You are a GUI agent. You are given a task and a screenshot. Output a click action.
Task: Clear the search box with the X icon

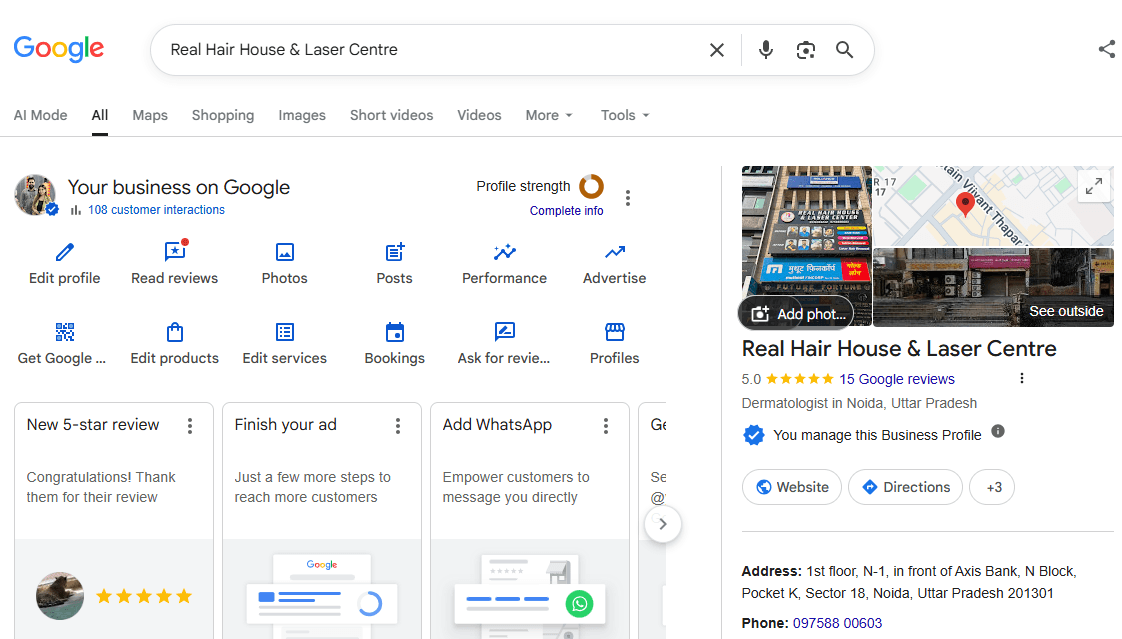coord(716,50)
